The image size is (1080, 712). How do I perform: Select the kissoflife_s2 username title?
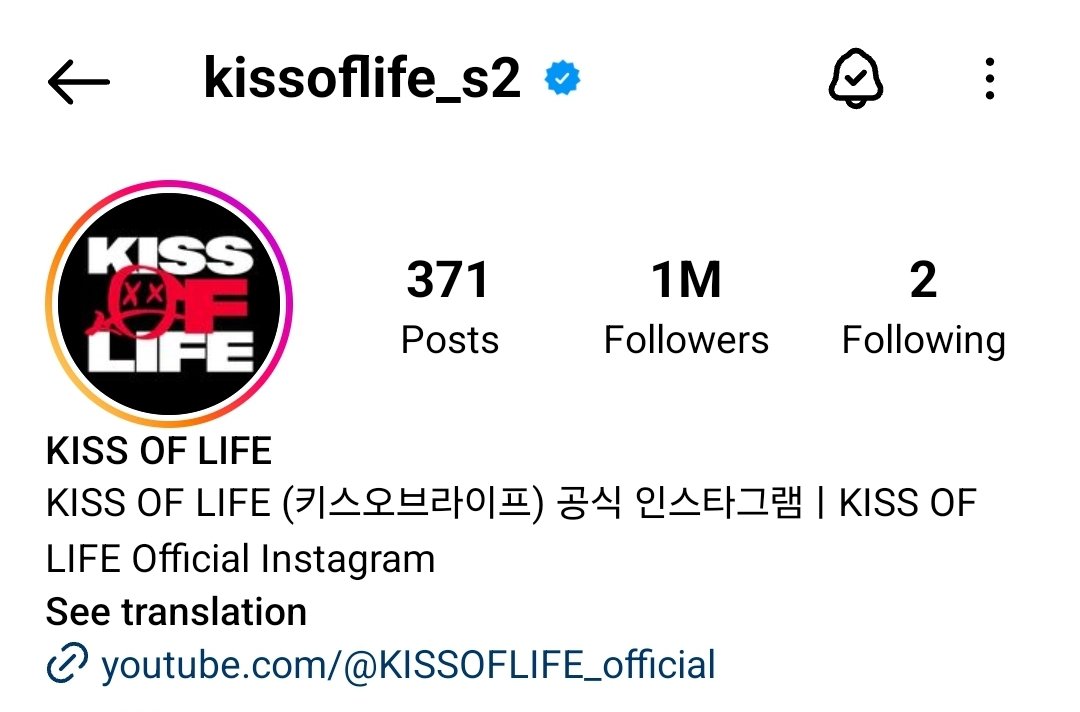[x=362, y=78]
